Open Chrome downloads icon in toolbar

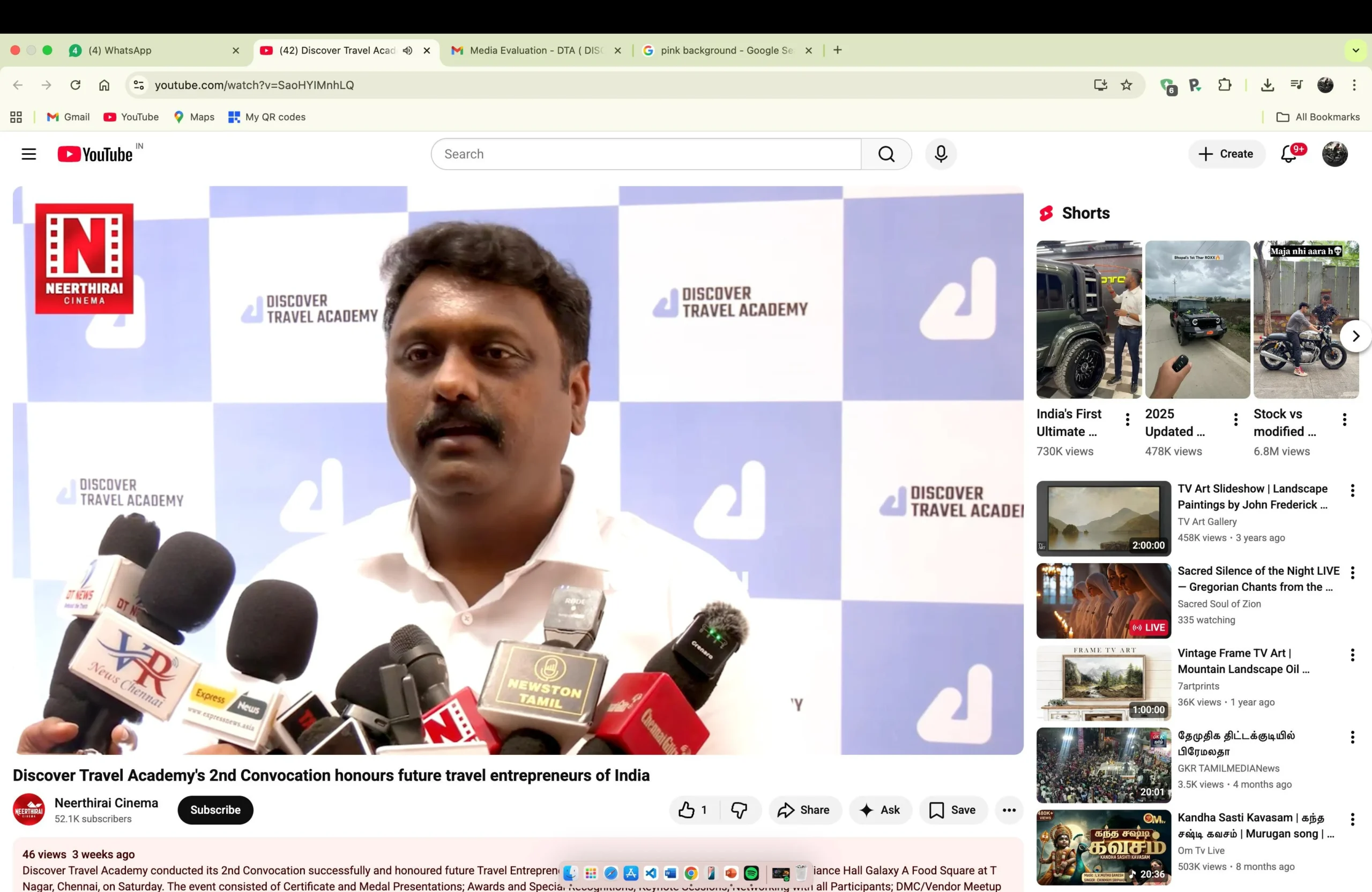(1267, 85)
